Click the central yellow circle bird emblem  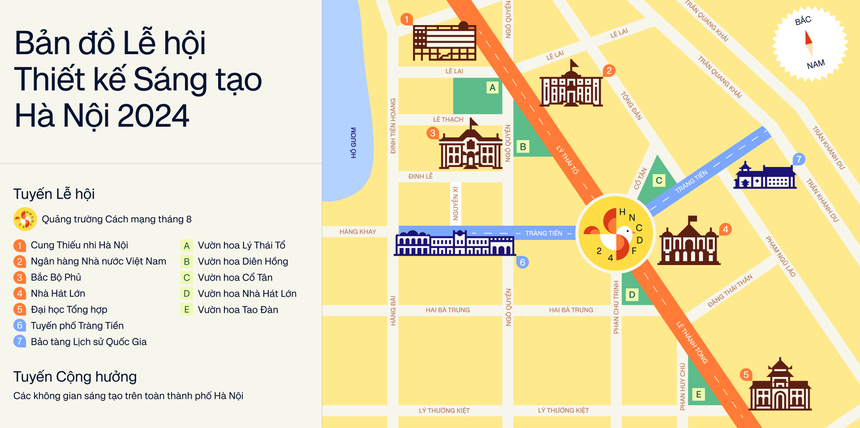[616, 232]
